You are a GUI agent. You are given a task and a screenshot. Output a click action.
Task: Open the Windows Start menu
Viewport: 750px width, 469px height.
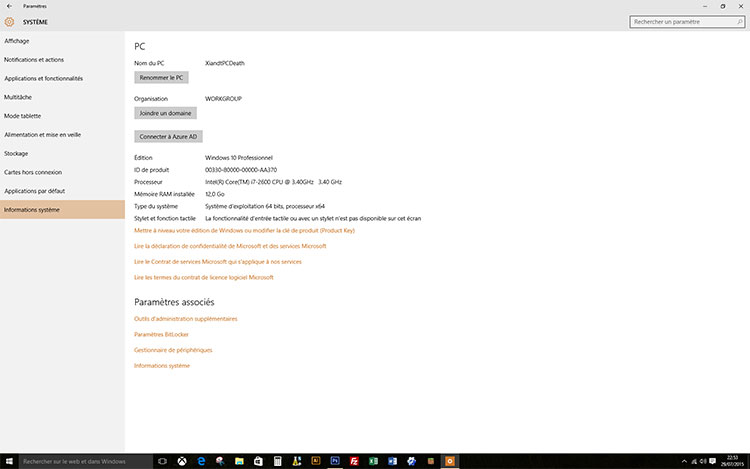9,461
